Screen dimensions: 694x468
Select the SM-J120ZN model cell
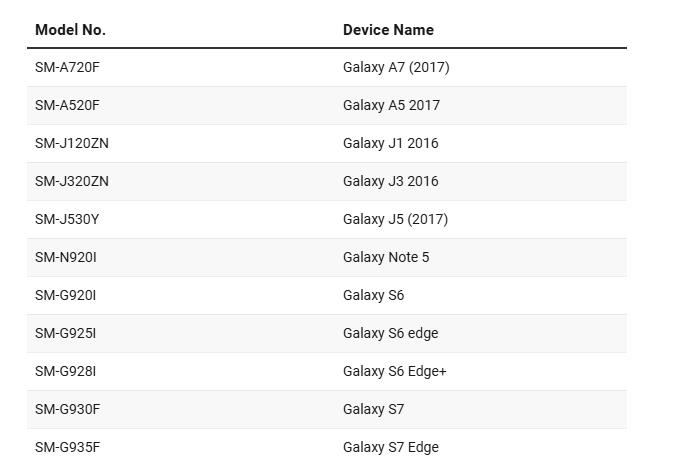coord(72,143)
